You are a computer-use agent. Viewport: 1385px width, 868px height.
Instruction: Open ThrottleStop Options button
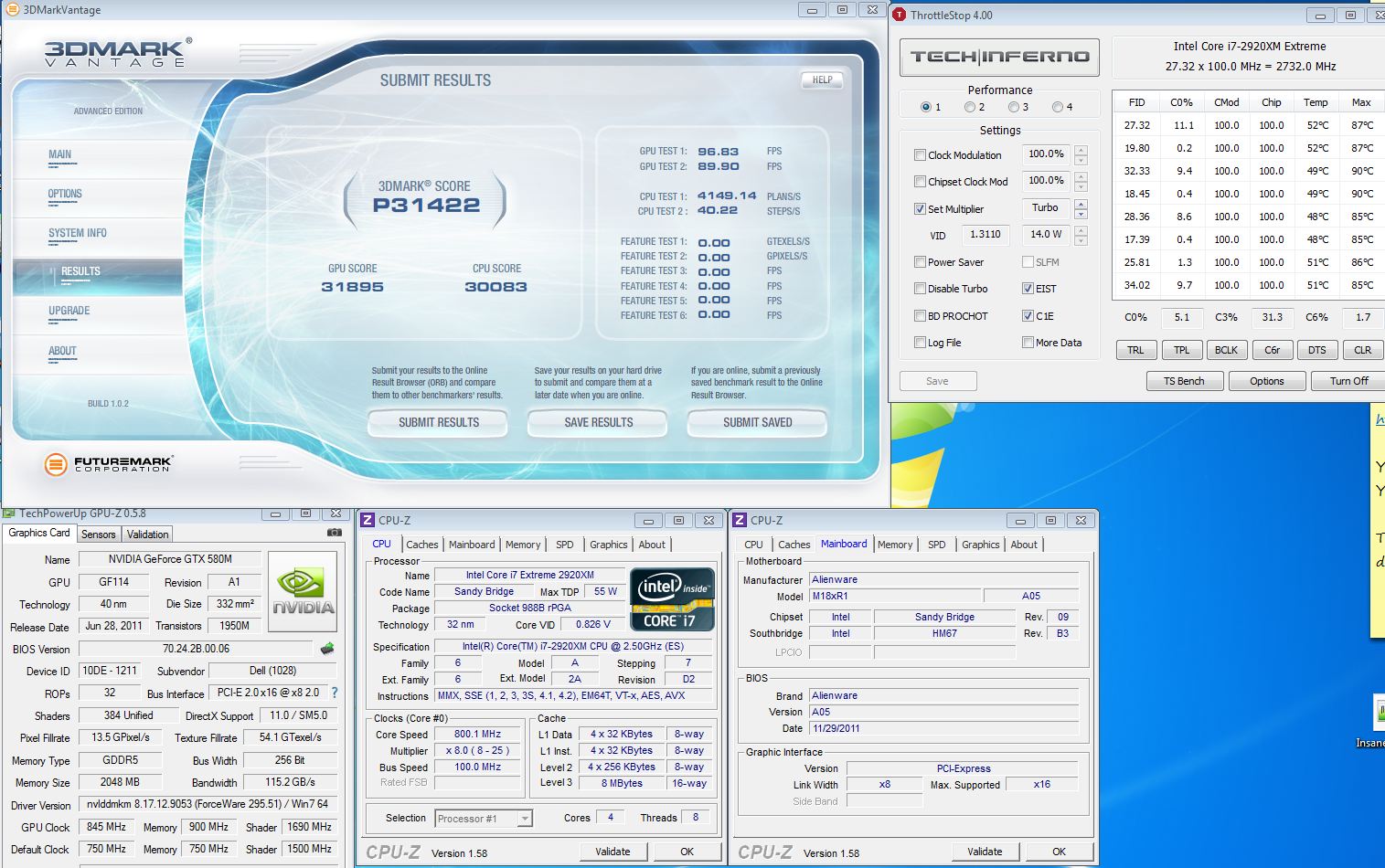(1266, 381)
